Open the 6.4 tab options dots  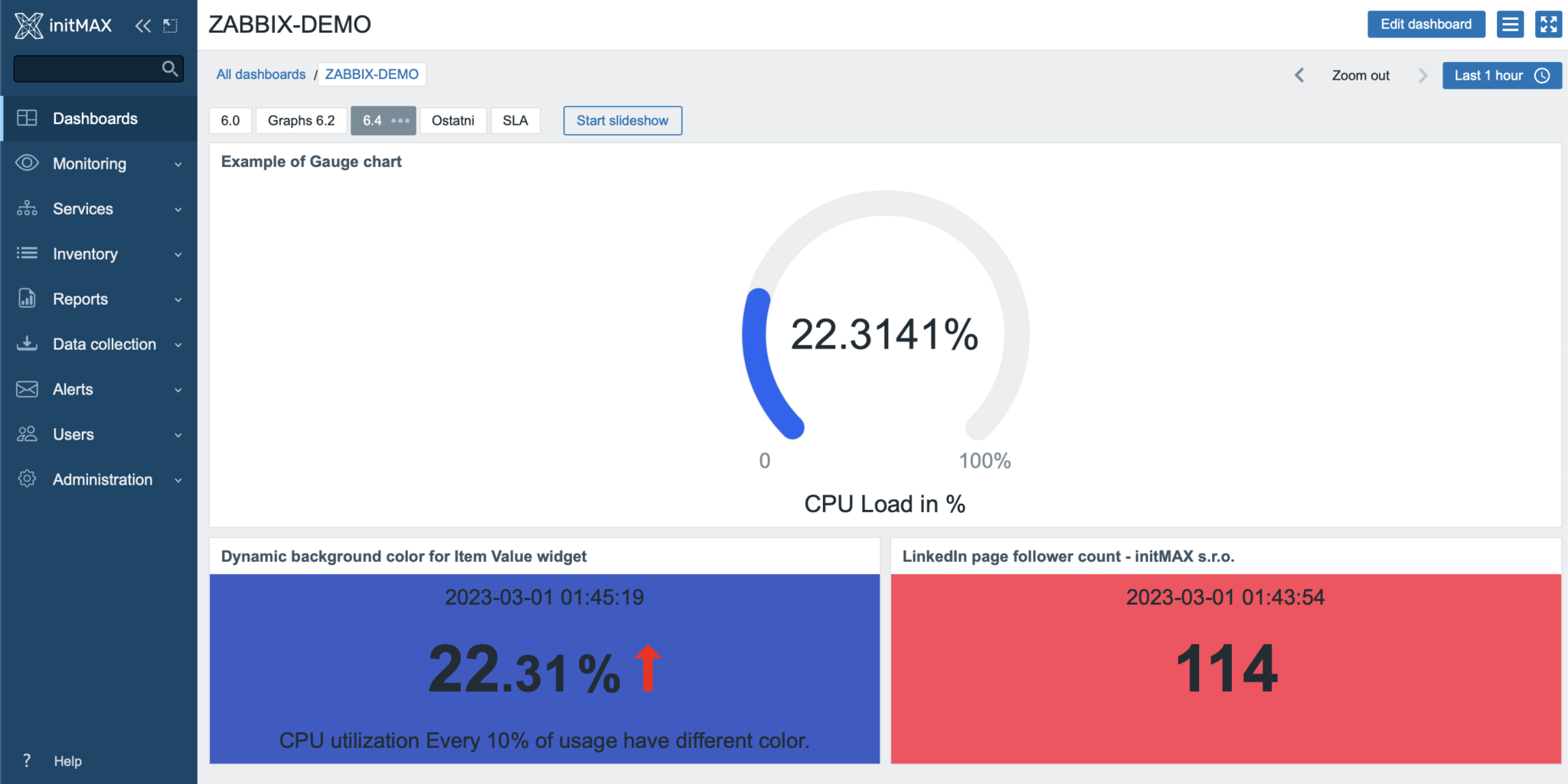point(399,121)
